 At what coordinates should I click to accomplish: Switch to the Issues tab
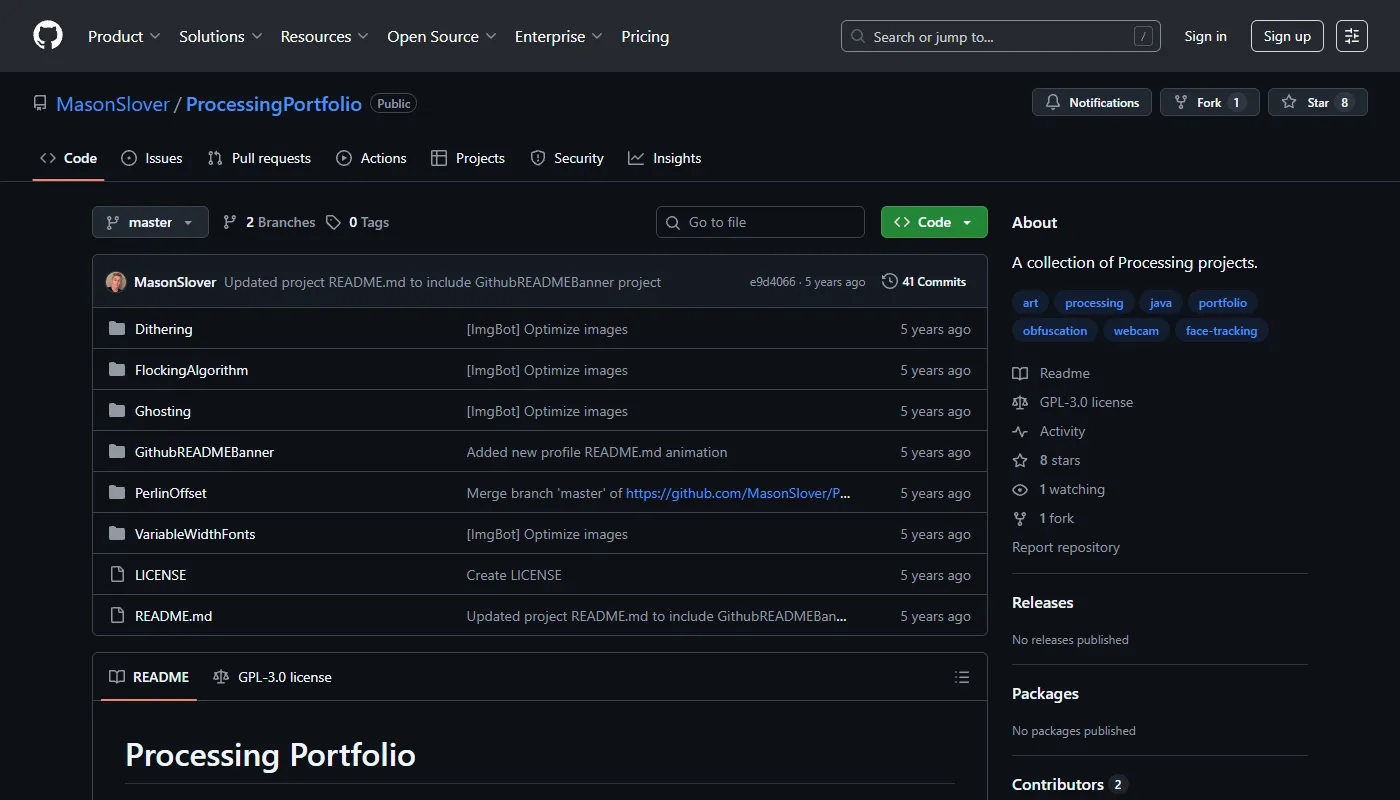coord(152,158)
